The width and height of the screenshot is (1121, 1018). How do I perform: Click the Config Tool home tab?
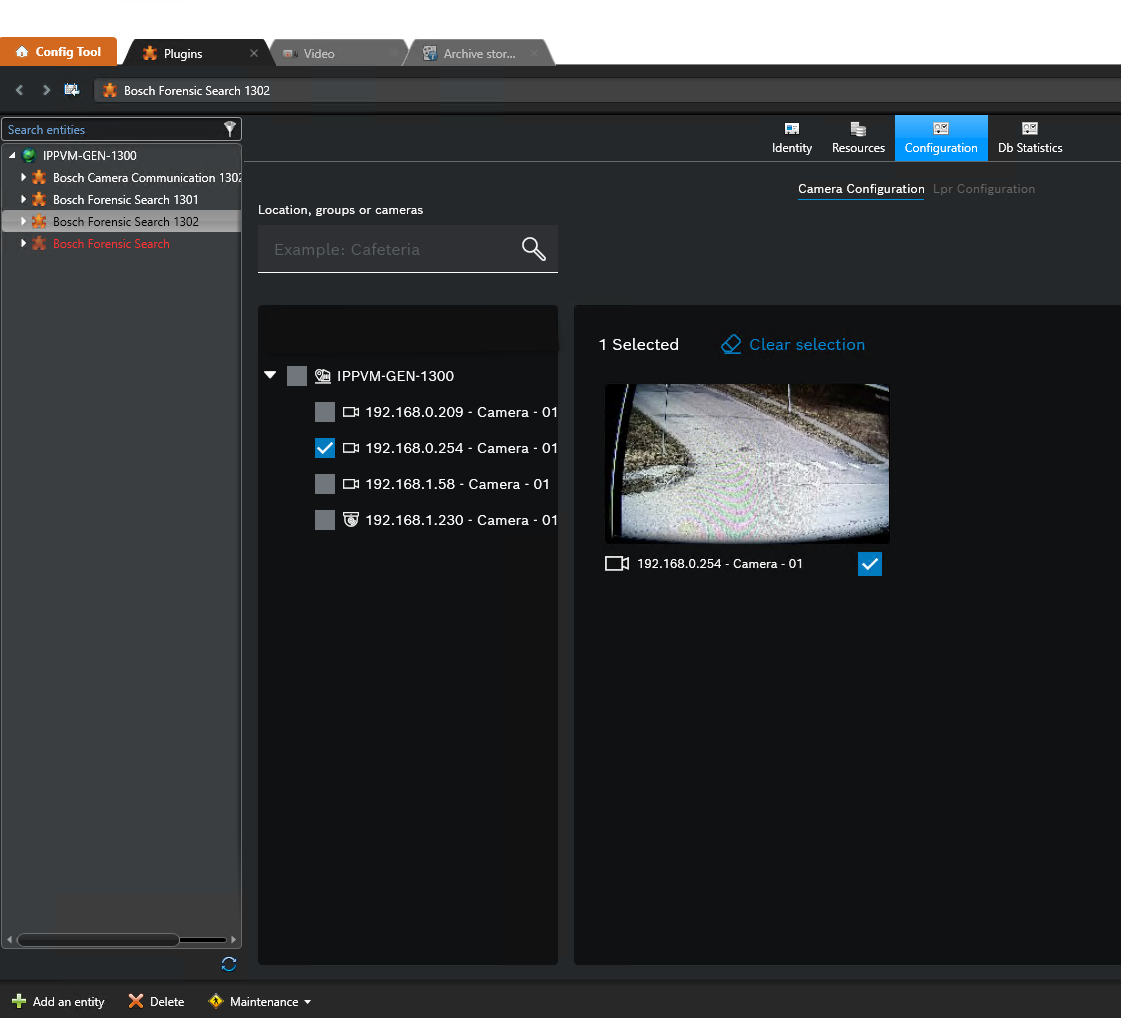(59, 52)
